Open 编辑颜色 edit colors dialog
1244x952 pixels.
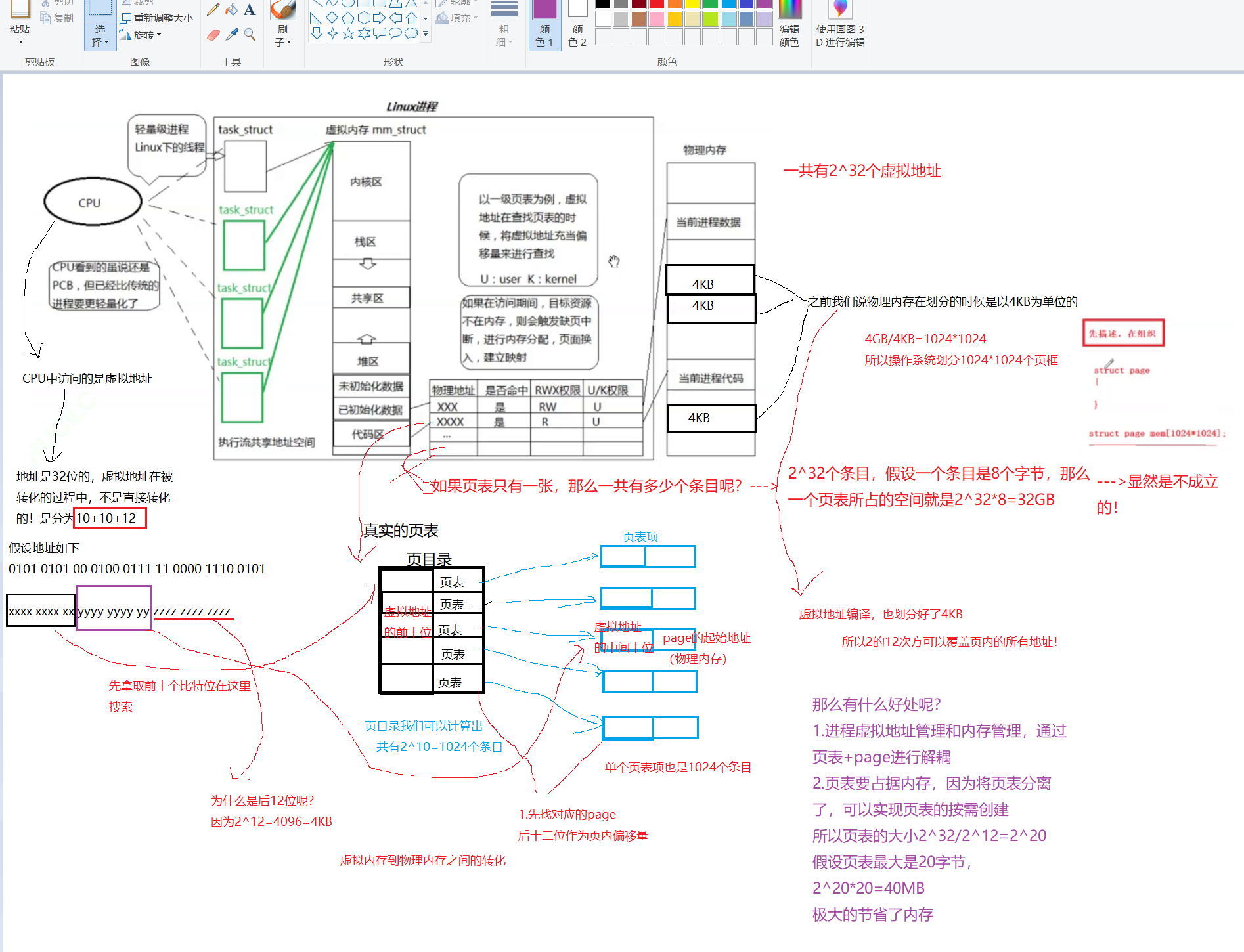(x=789, y=25)
